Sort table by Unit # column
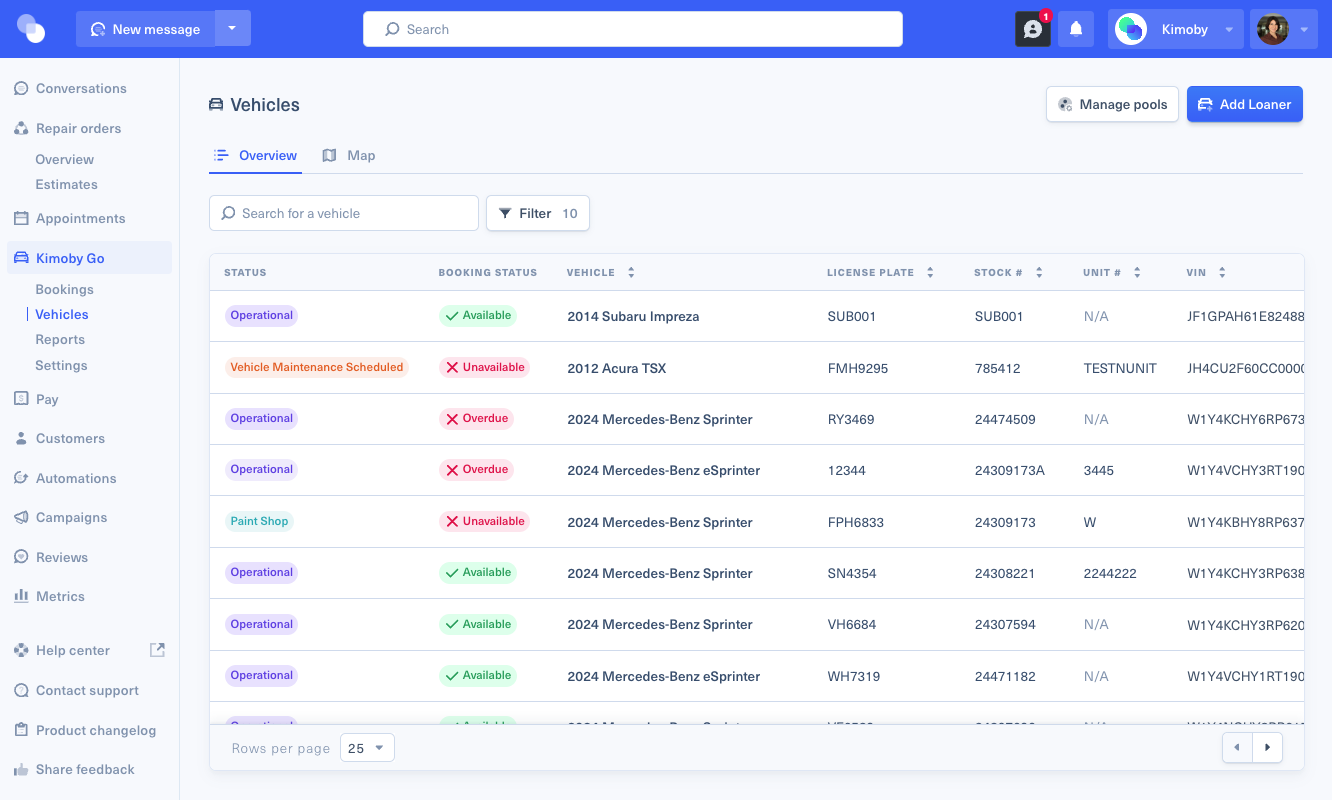This screenshot has height=800, width=1332. (x=1137, y=273)
